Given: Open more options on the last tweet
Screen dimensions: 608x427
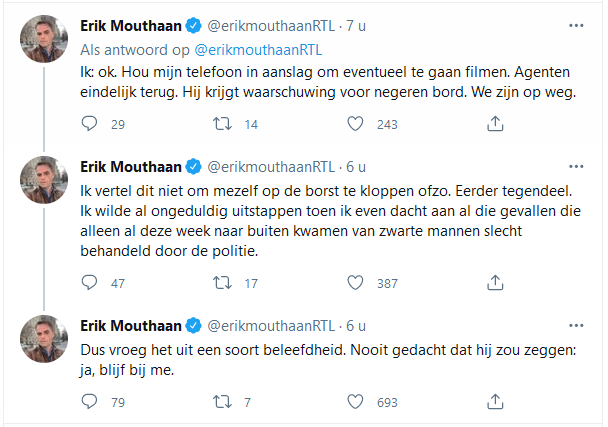Looking at the screenshot, I should click(576, 325).
